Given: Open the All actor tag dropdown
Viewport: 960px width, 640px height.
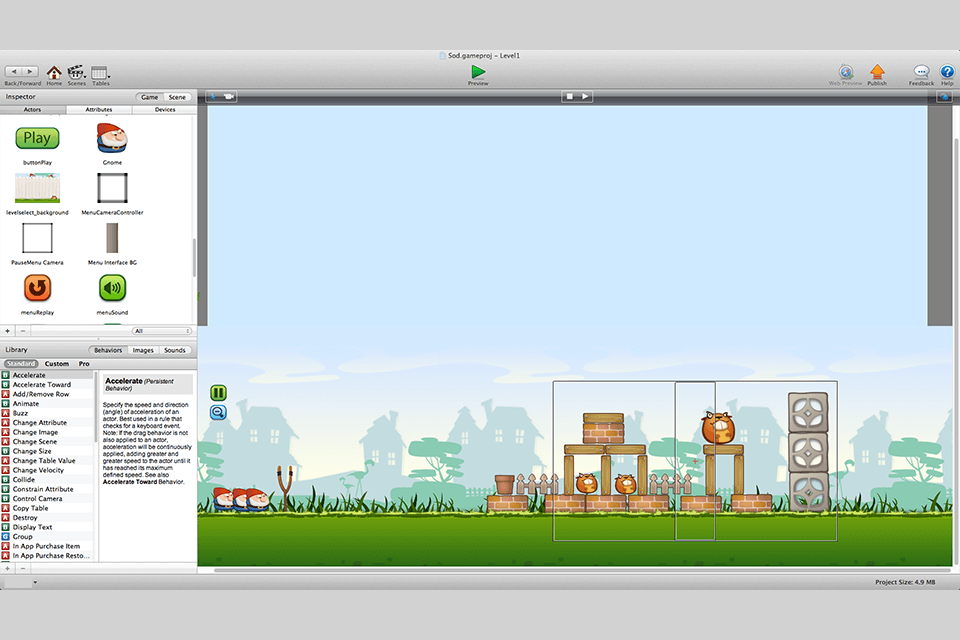Looking at the screenshot, I should click(161, 330).
